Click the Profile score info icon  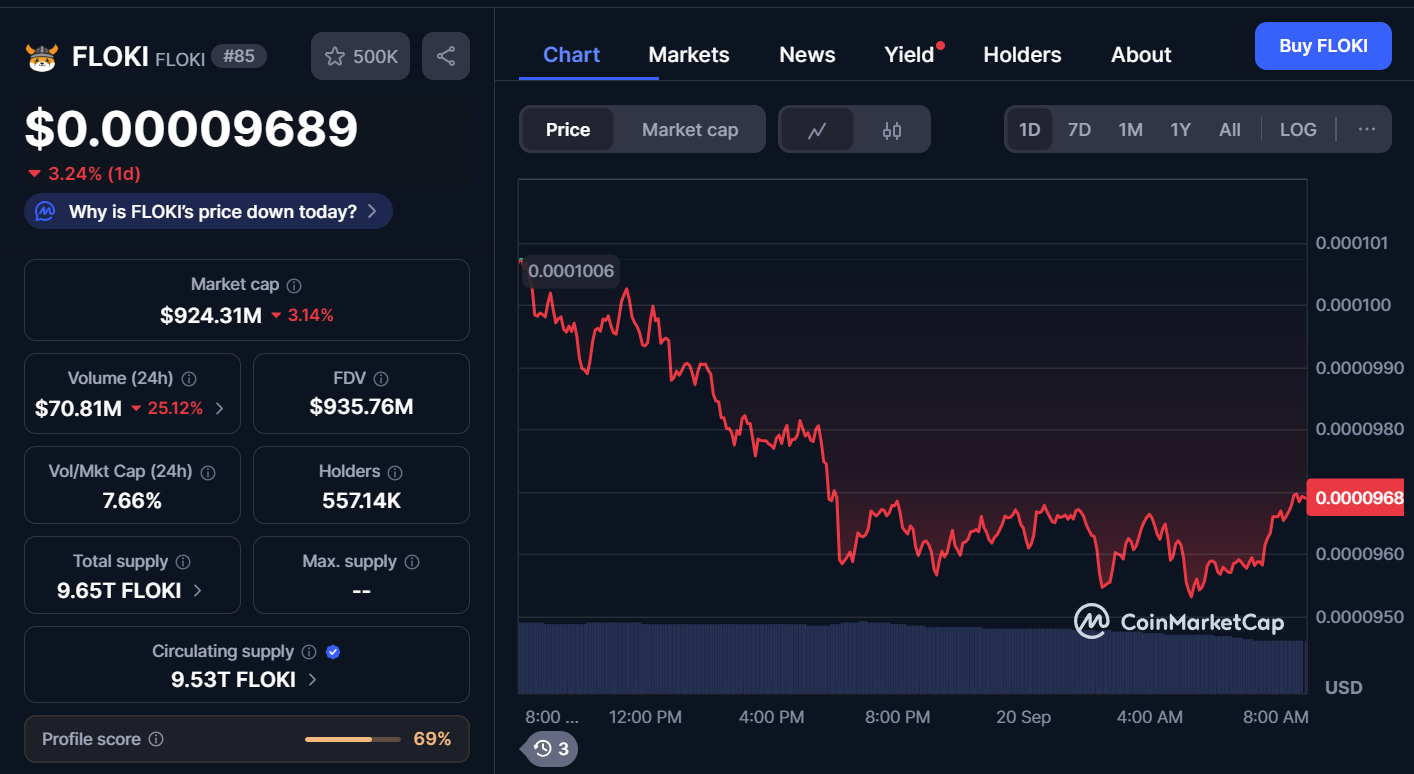[x=156, y=739]
